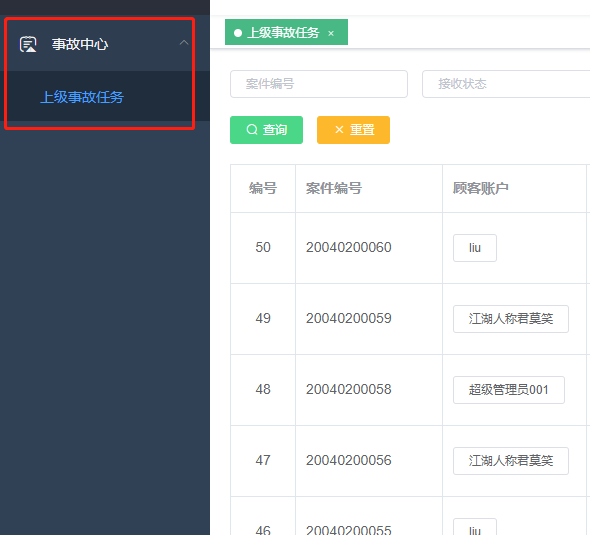
Task: Click the 超级管理员001 account tag
Action: pyautogui.click(x=509, y=390)
